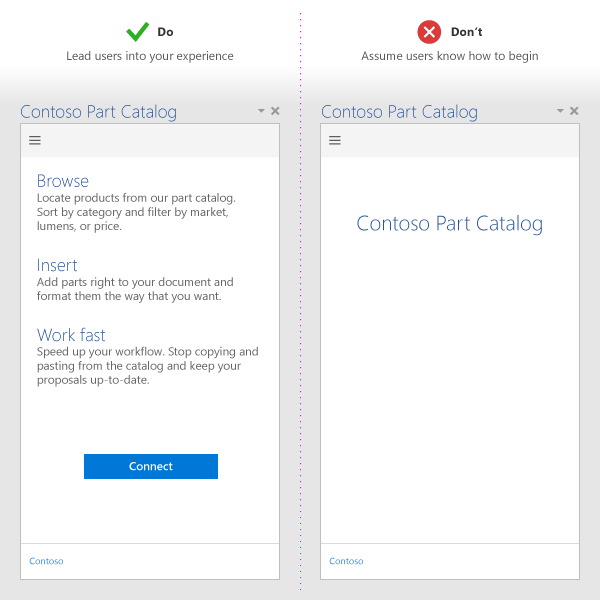This screenshot has width=600, height=600.
Task: Expand the left task pane options dropdown arrow
Action: 261,111
